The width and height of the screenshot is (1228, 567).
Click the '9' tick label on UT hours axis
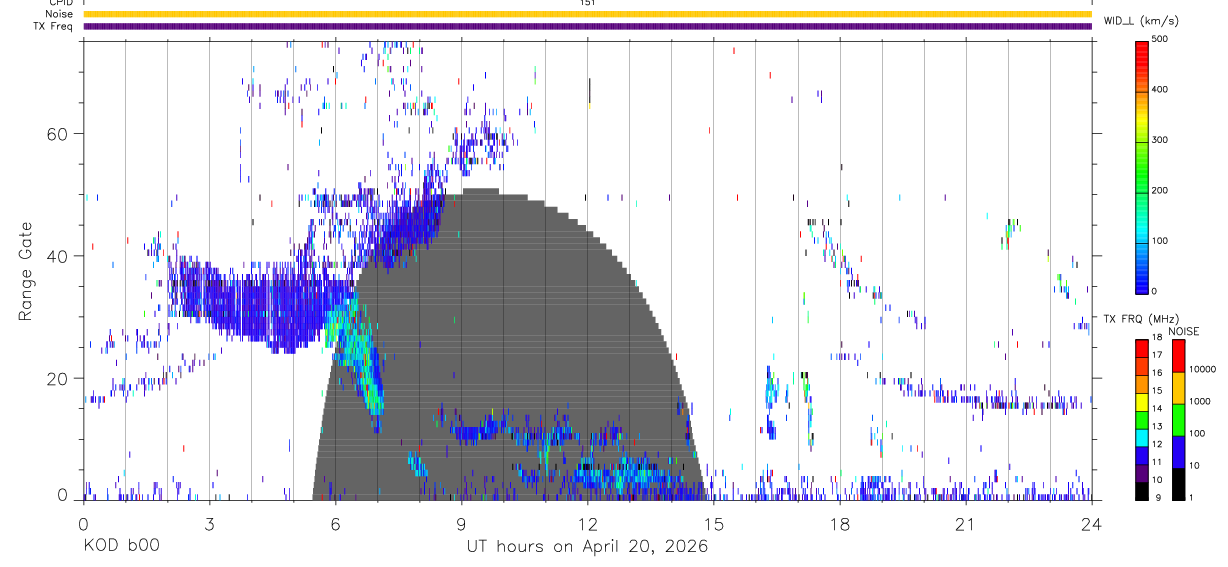[x=461, y=523]
